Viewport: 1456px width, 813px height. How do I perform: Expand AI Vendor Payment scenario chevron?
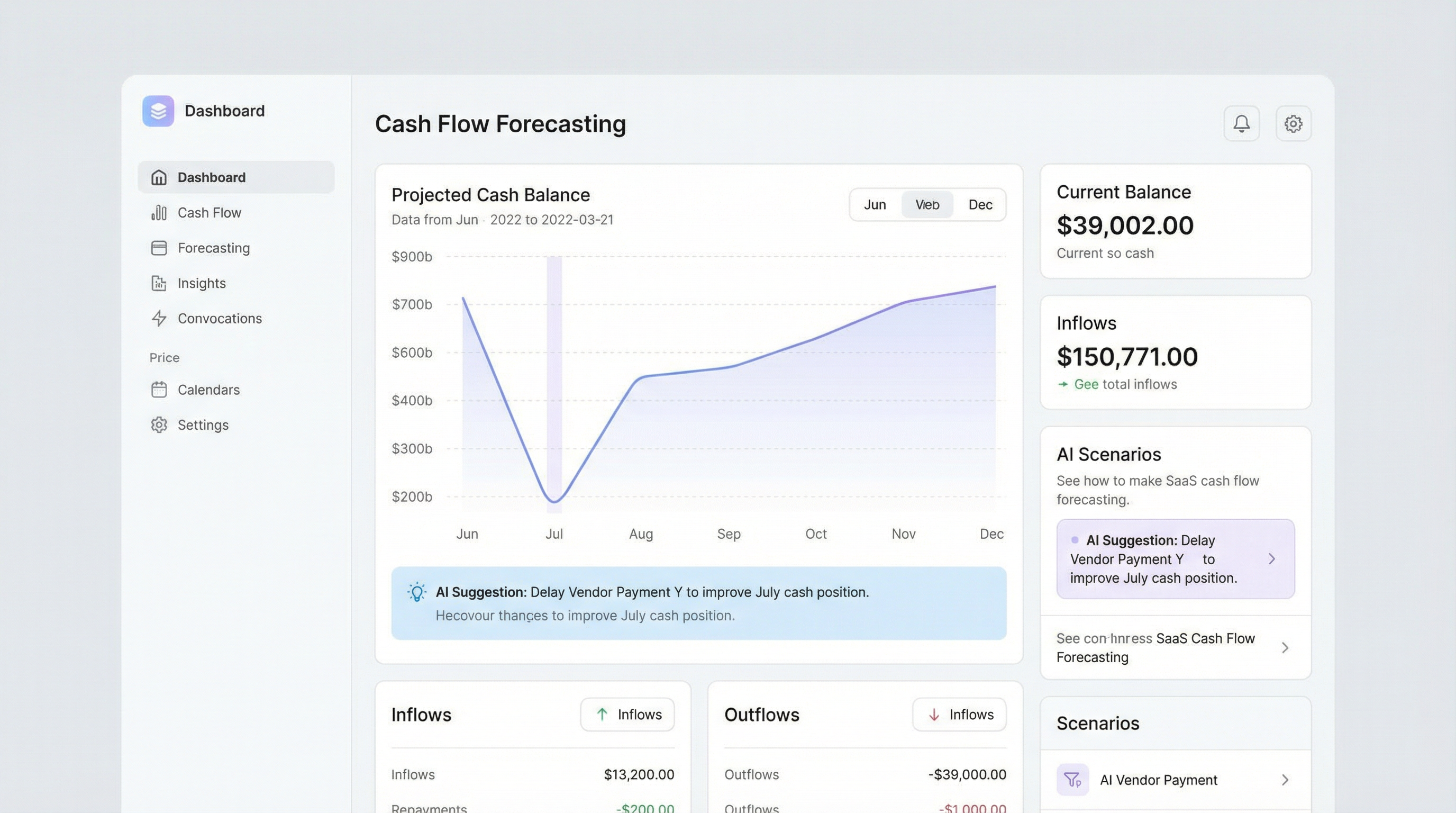pos(1285,780)
